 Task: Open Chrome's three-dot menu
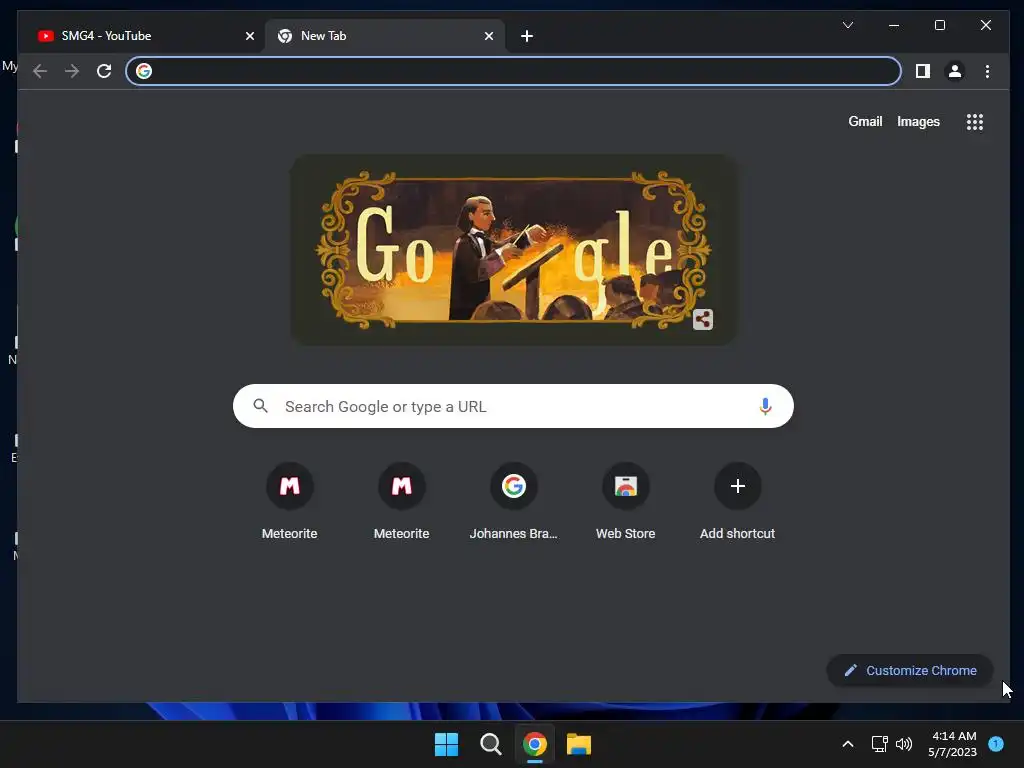click(x=987, y=71)
